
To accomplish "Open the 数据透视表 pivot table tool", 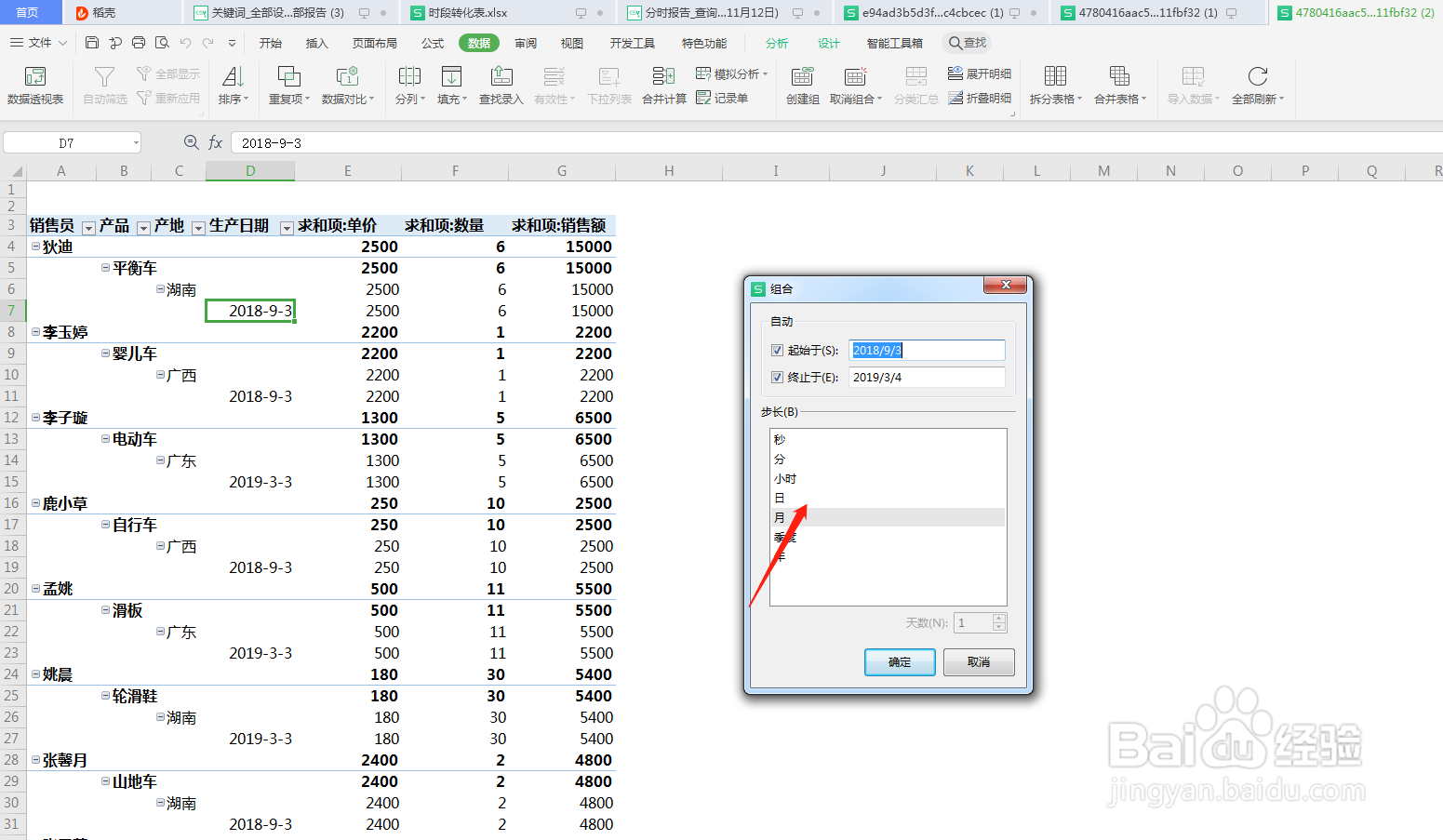I will click(x=35, y=85).
